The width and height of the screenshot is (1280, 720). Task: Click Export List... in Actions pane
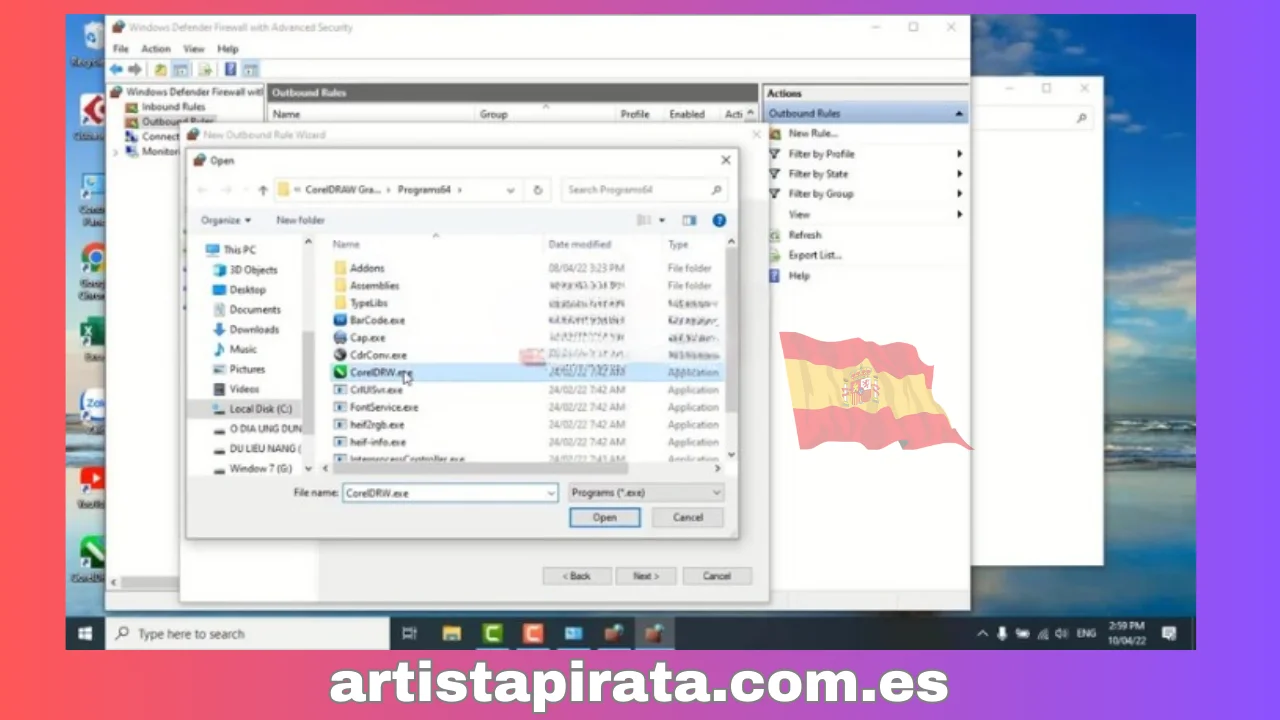tap(815, 255)
